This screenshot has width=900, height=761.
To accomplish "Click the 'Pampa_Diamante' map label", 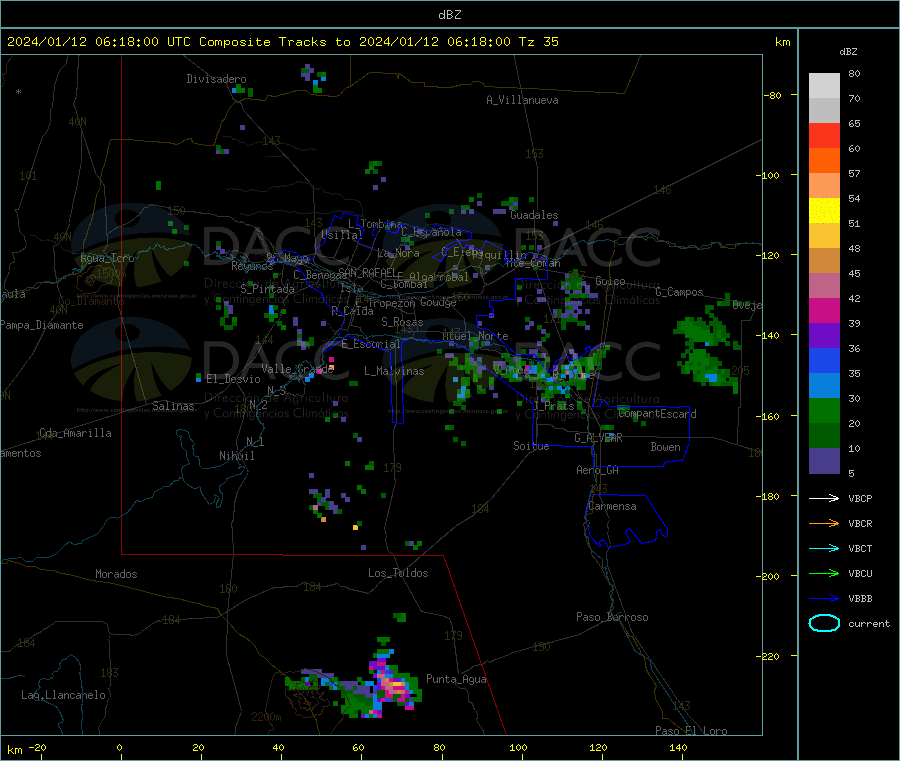I will click(x=41, y=325).
